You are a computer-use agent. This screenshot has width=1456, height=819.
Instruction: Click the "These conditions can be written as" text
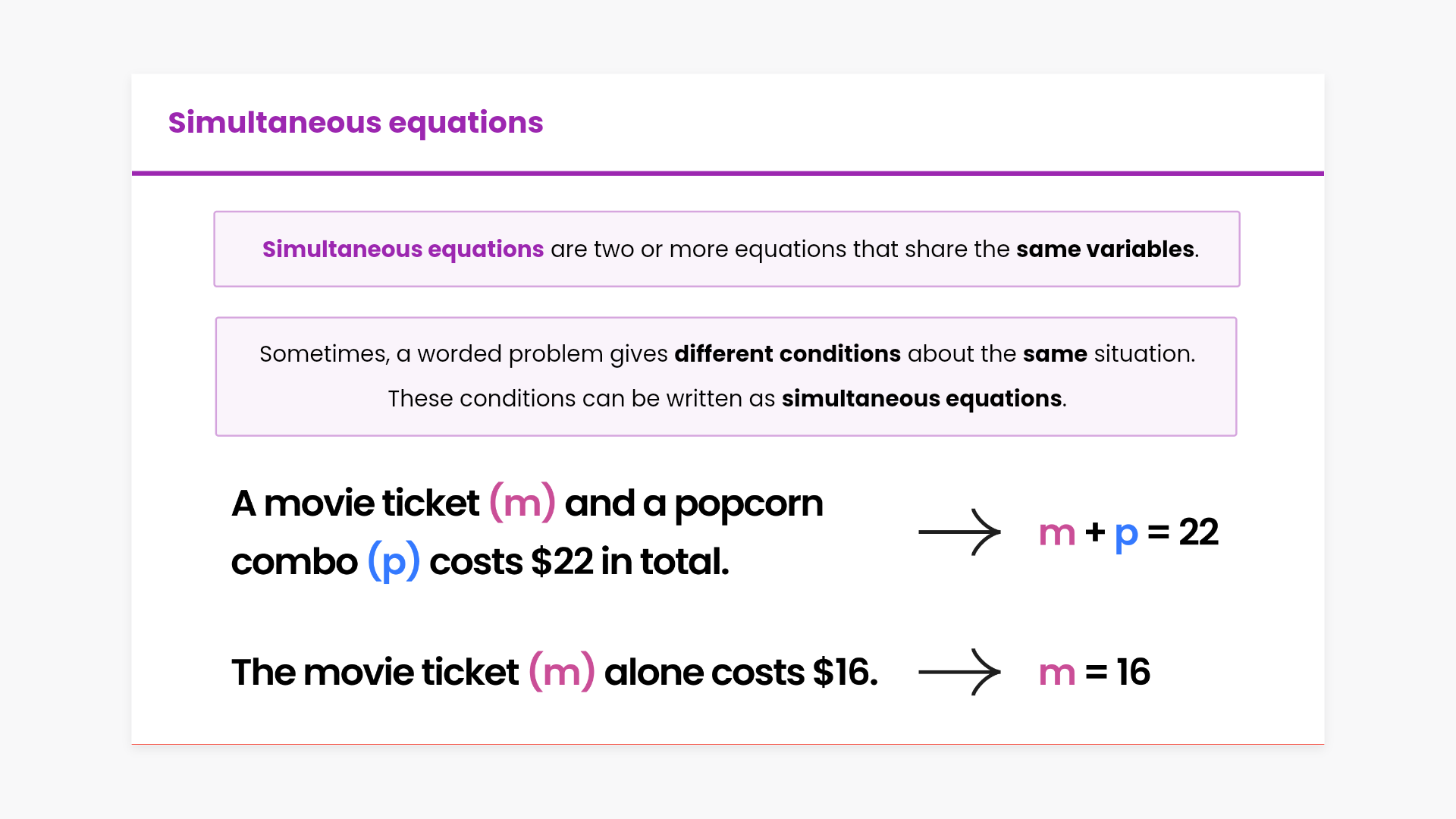(581, 399)
